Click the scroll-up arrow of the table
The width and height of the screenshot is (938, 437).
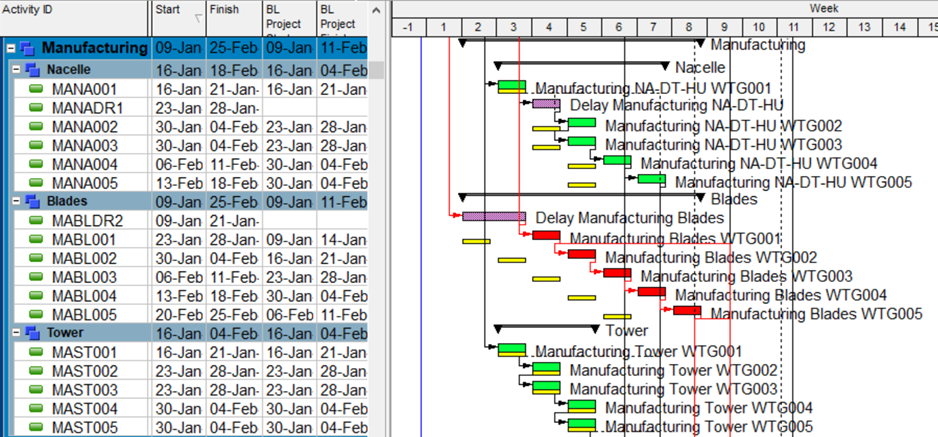pyautogui.click(x=376, y=10)
